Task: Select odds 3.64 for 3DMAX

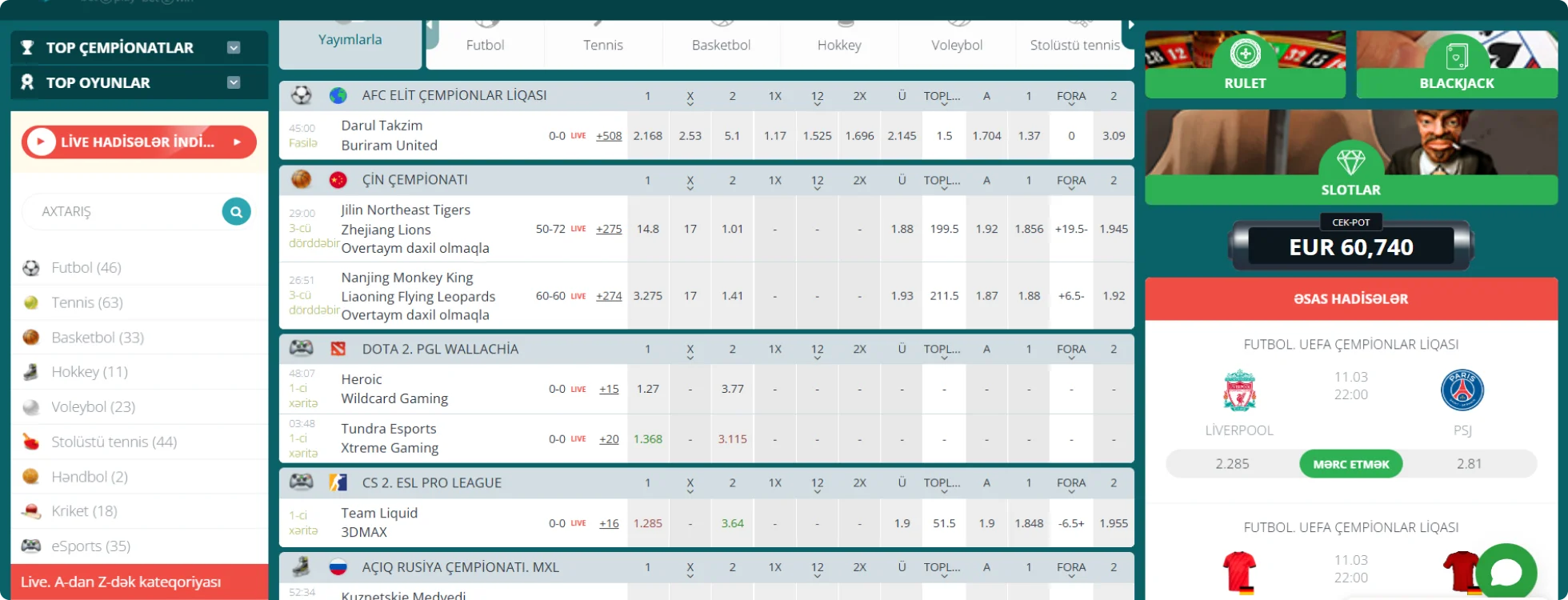Action: pos(732,523)
